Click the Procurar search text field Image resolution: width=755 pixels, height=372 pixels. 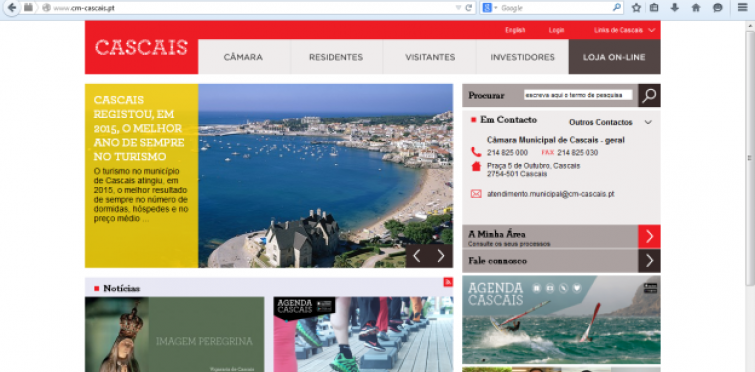[578, 95]
